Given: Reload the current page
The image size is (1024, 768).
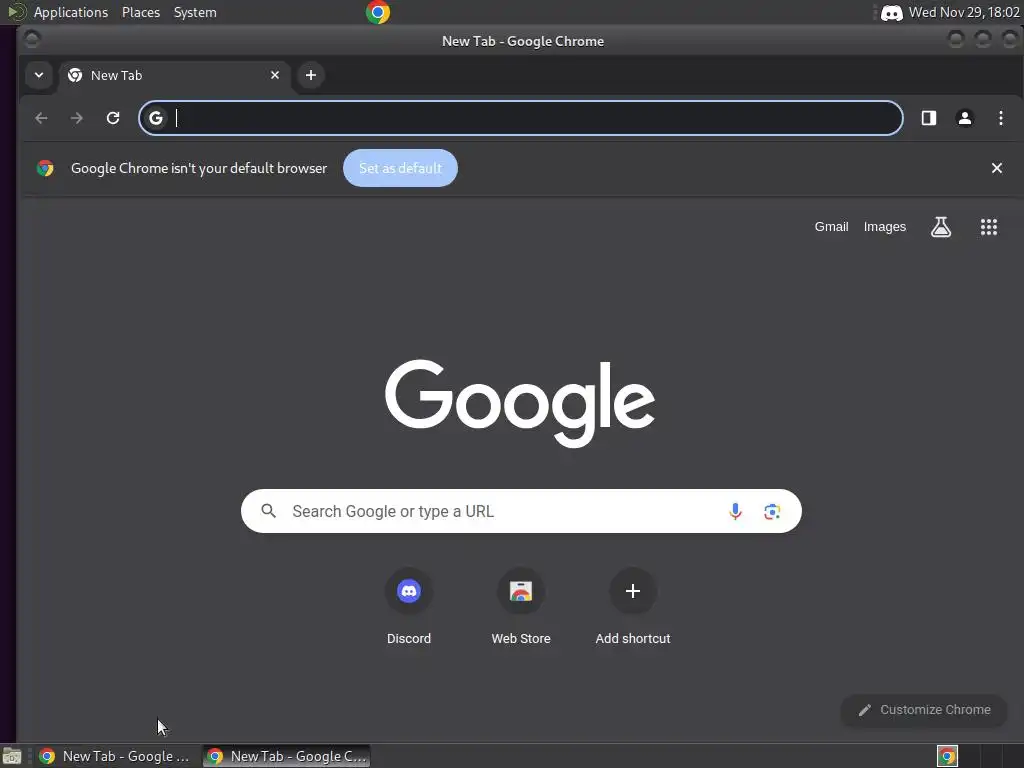Looking at the screenshot, I should [x=113, y=118].
